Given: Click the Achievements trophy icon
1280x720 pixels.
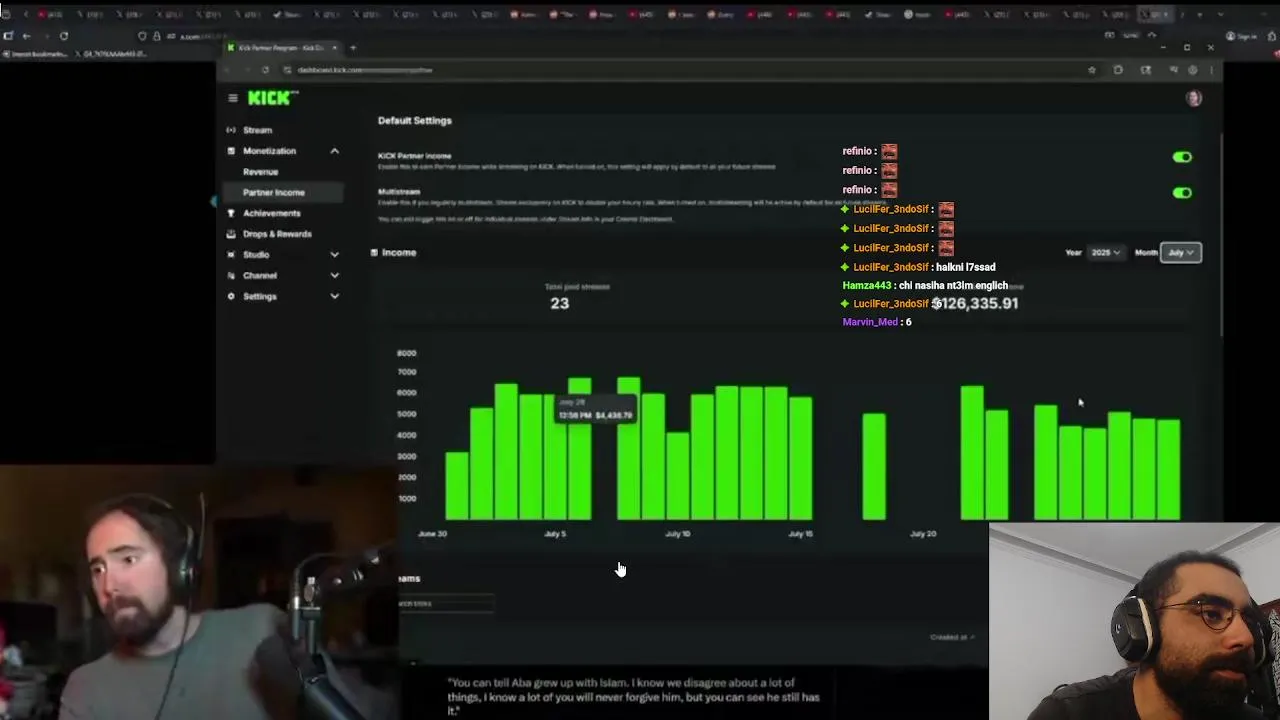Looking at the screenshot, I should [x=231, y=213].
